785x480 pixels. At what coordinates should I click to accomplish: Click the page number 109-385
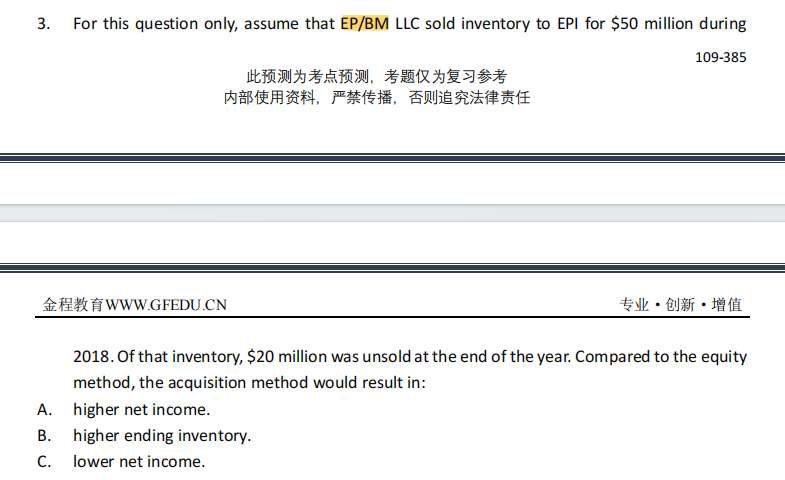click(x=720, y=57)
